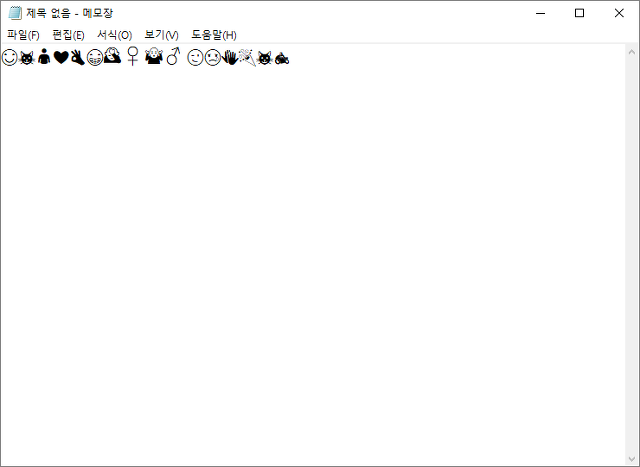Minimize the 메모장 window
Image resolution: width=640 pixels, height=467 pixels.
pyautogui.click(x=540, y=13)
